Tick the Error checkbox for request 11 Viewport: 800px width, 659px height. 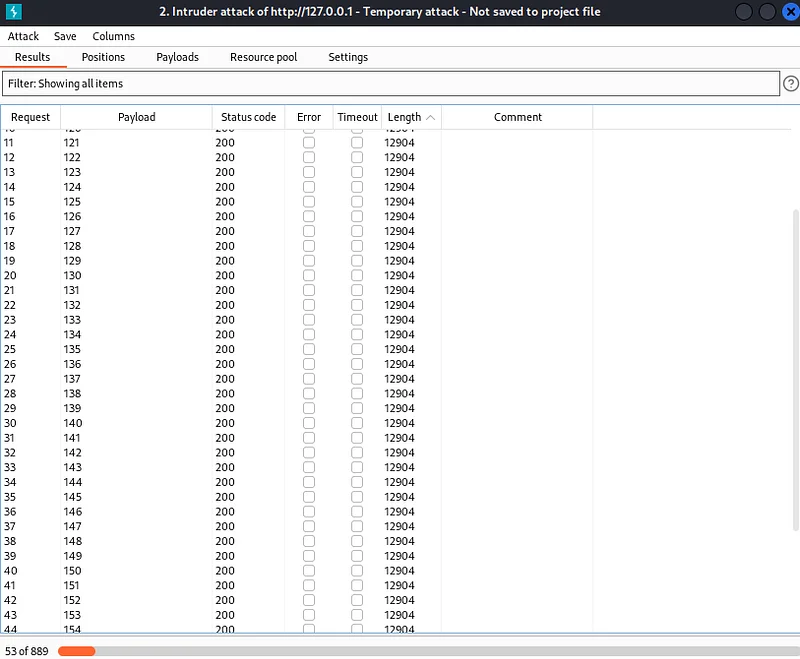(x=309, y=142)
